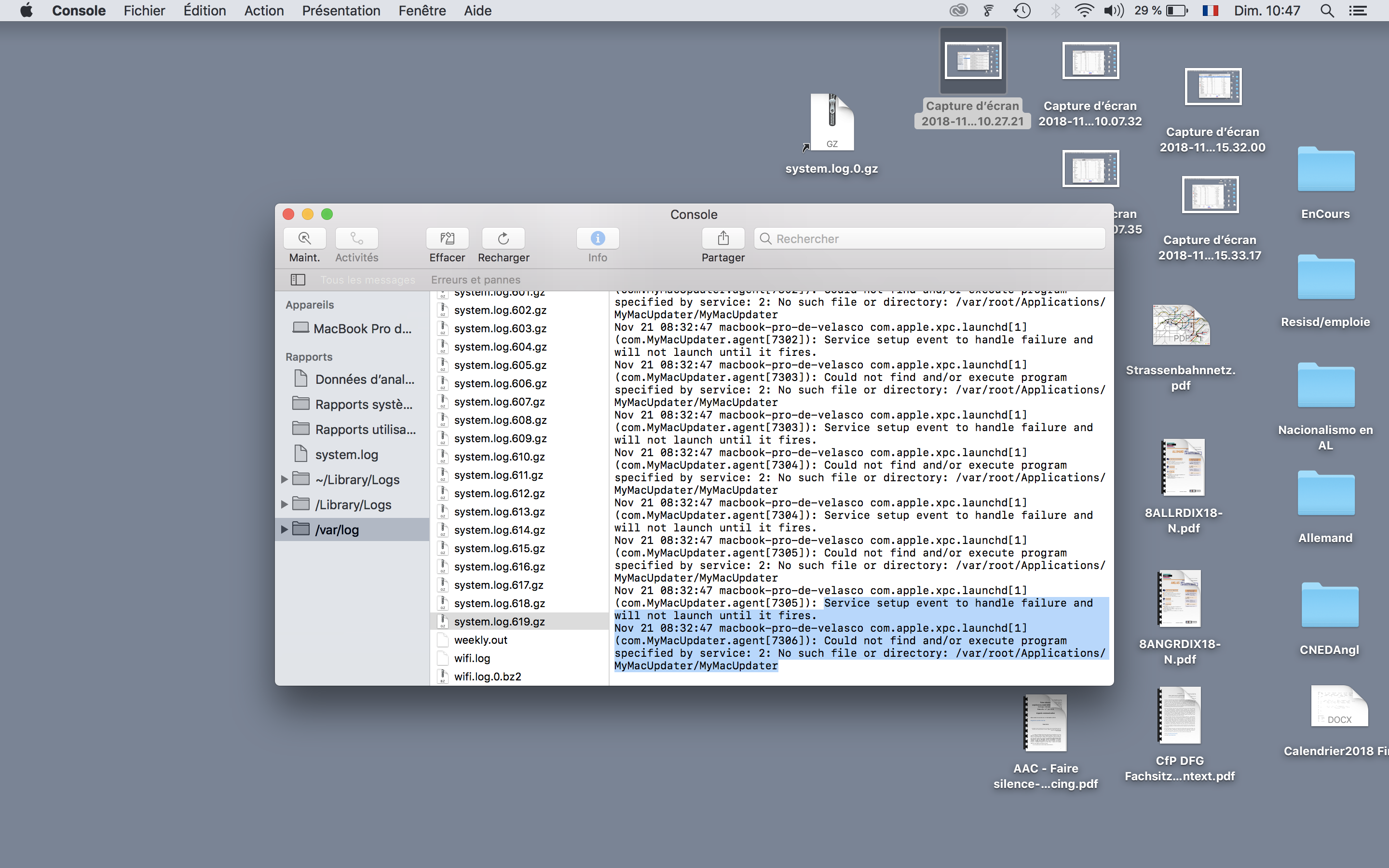Click the Wi-Fi status icon
This screenshot has width=1389, height=868.
click(x=1083, y=11)
